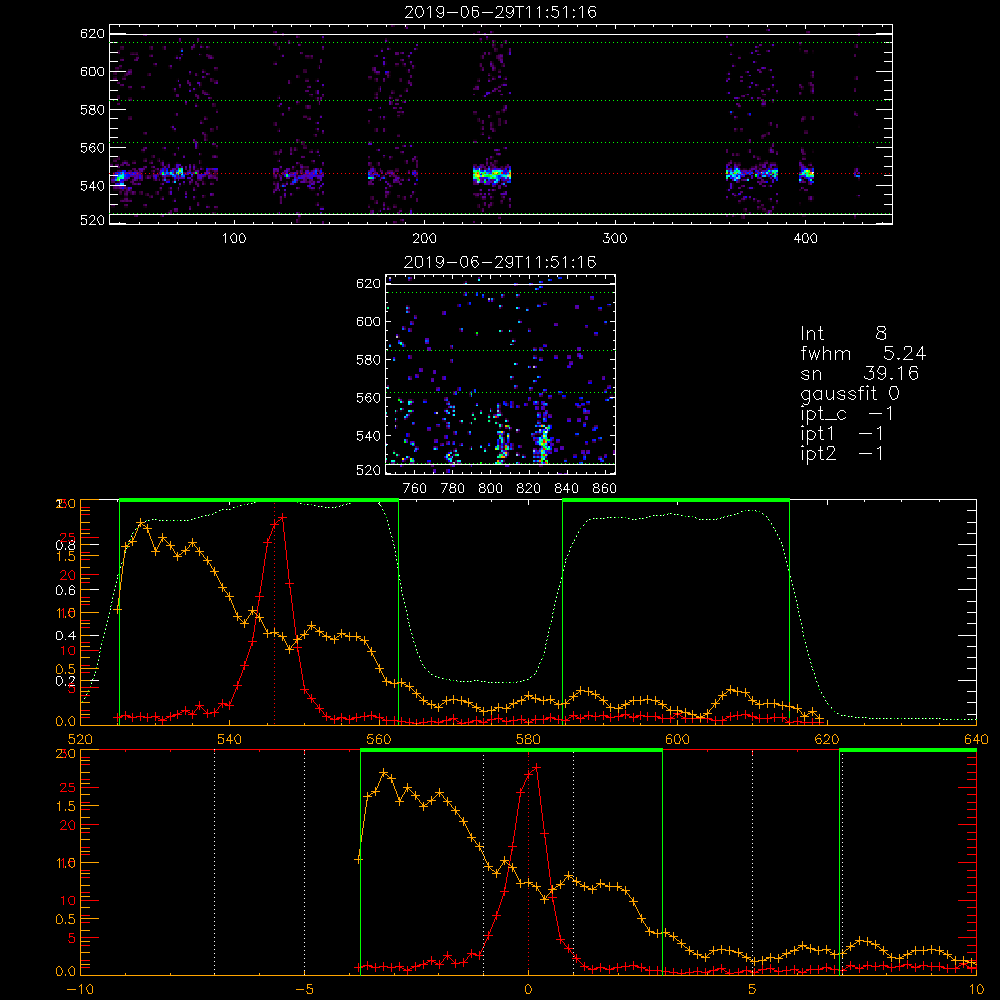1000x1000 pixels.
Task: Click x-axis label -5 of the bottom plot
Action: click(x=304, y=990)
